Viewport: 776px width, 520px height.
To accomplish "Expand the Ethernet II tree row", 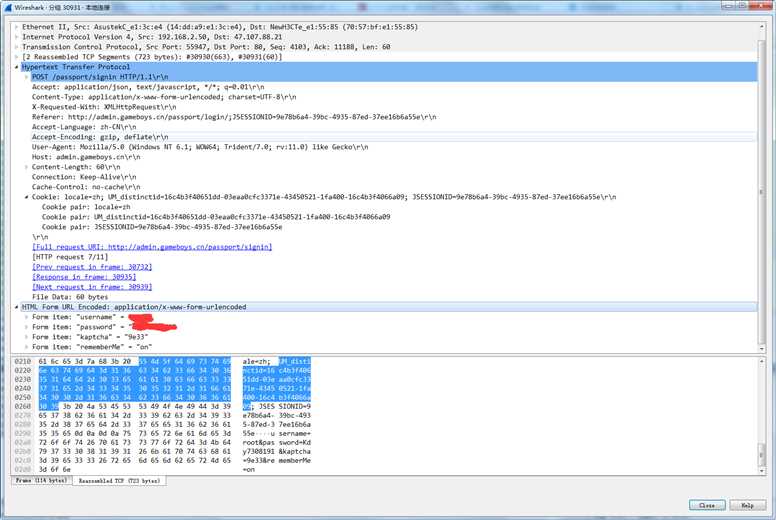I will click(16, 27).
